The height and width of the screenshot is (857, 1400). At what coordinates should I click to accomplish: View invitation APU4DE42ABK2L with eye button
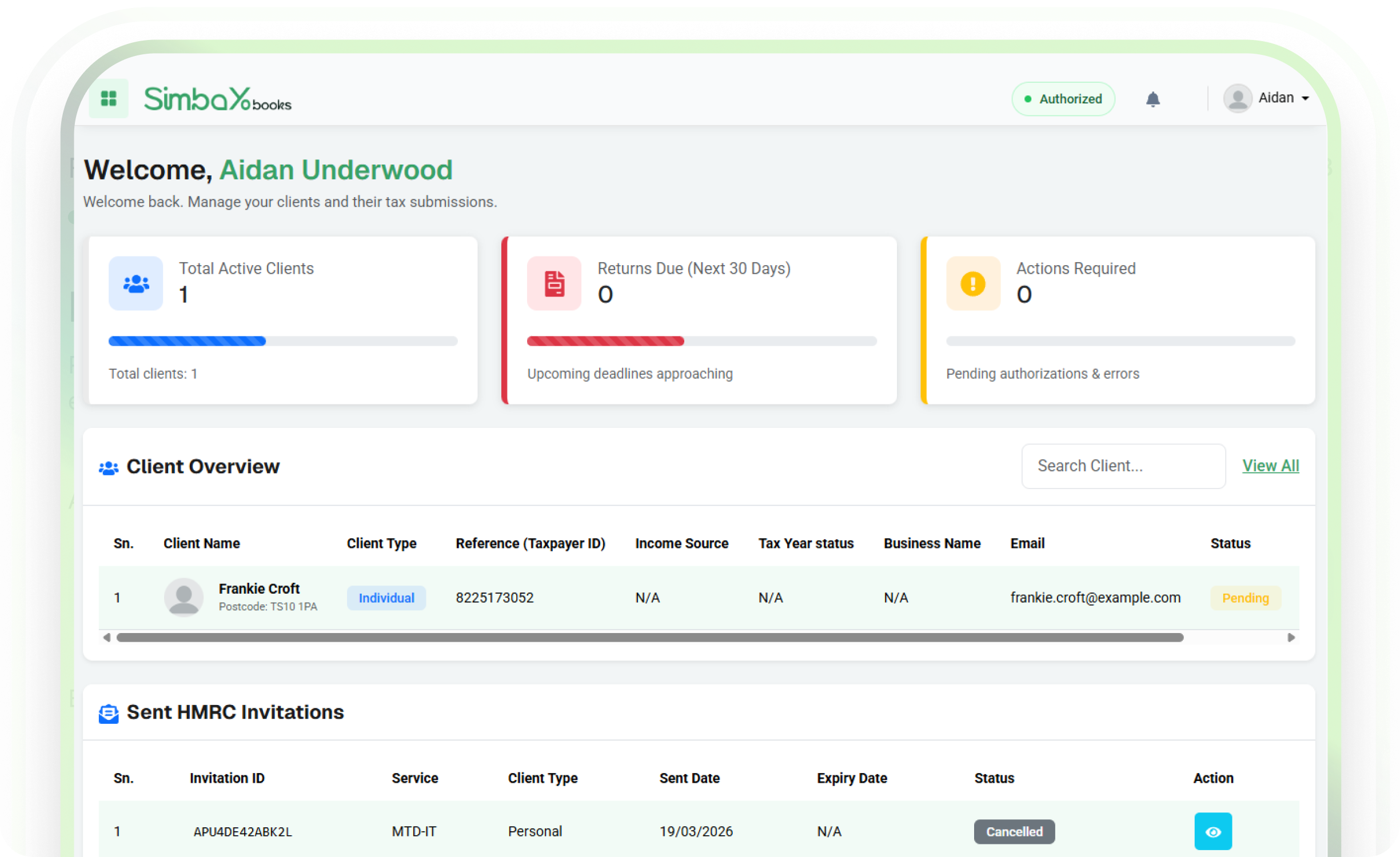tap(1212, 831)
